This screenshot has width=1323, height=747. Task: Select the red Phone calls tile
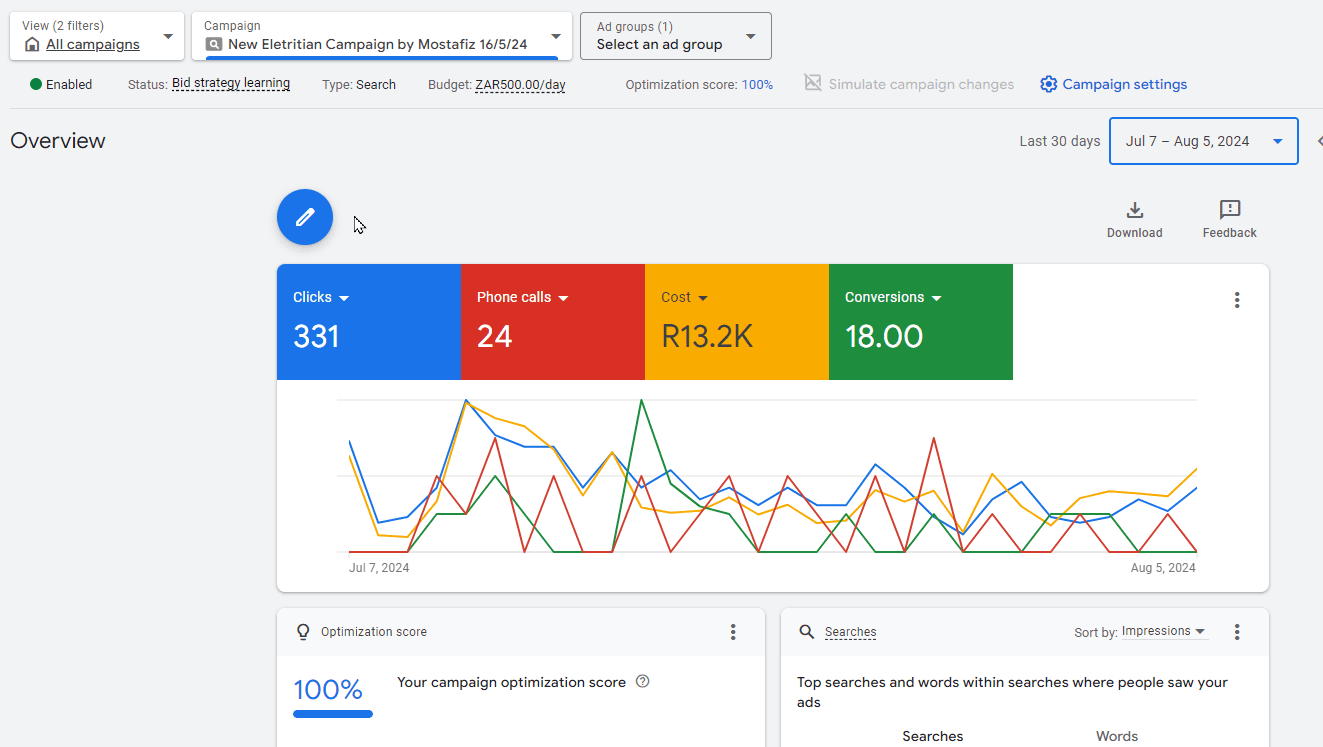[552, 322]
